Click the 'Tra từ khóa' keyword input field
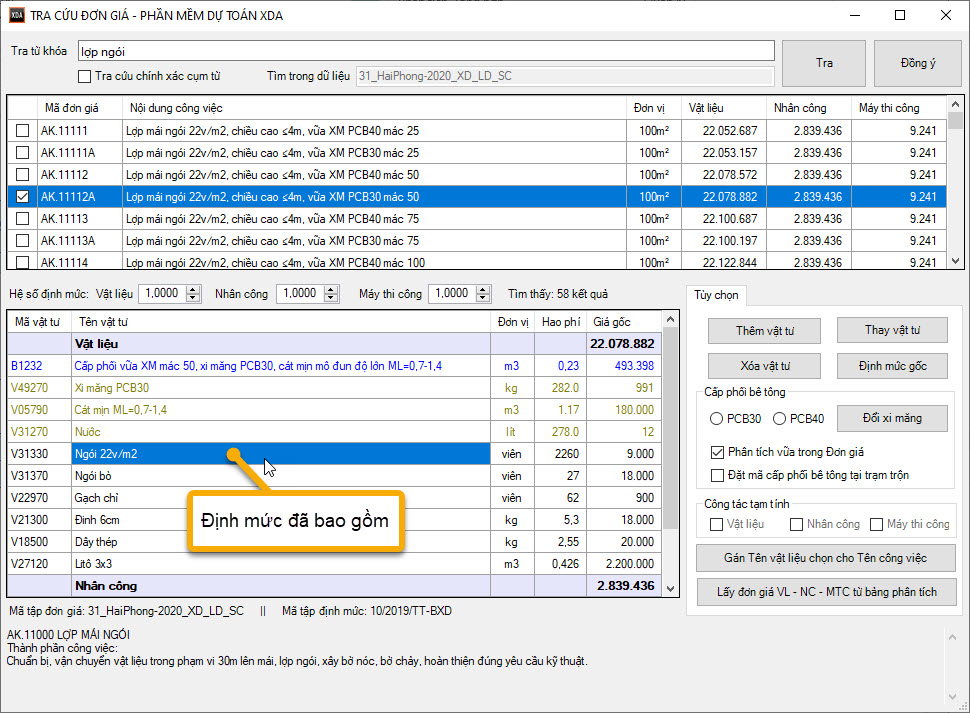Image resolution: width=970 pixels, height=713 pixels. pyautogui.click(x=426, y=51)
